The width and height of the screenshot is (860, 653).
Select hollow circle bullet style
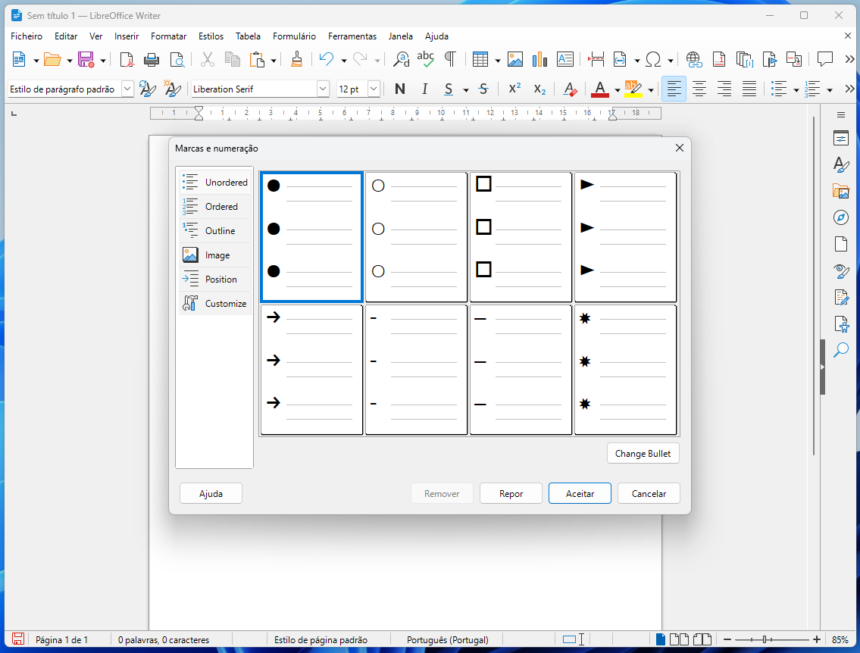pos(416,237)
